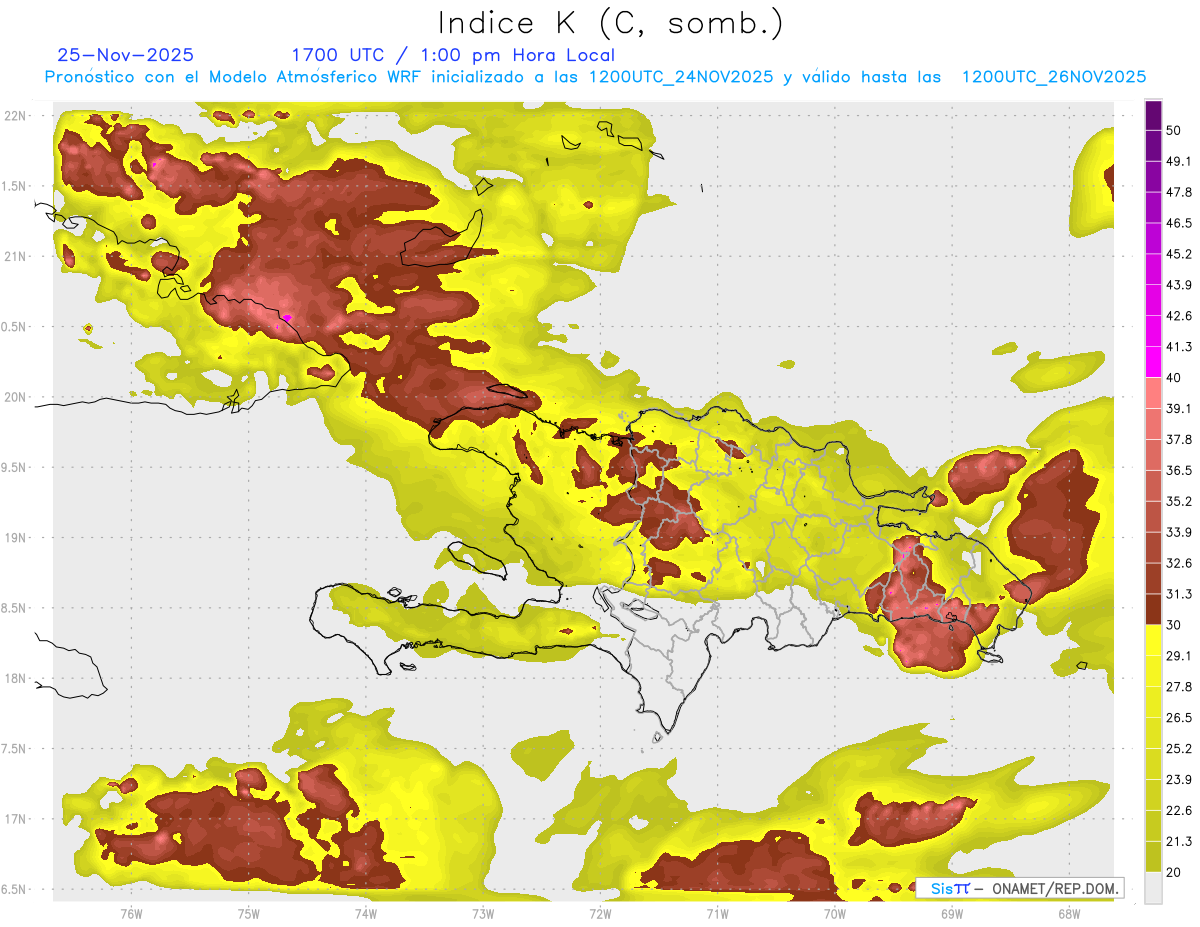Click the "41.3" color scale value
This screenshot has width=1200, height=927.
(x=1178, y=347)
